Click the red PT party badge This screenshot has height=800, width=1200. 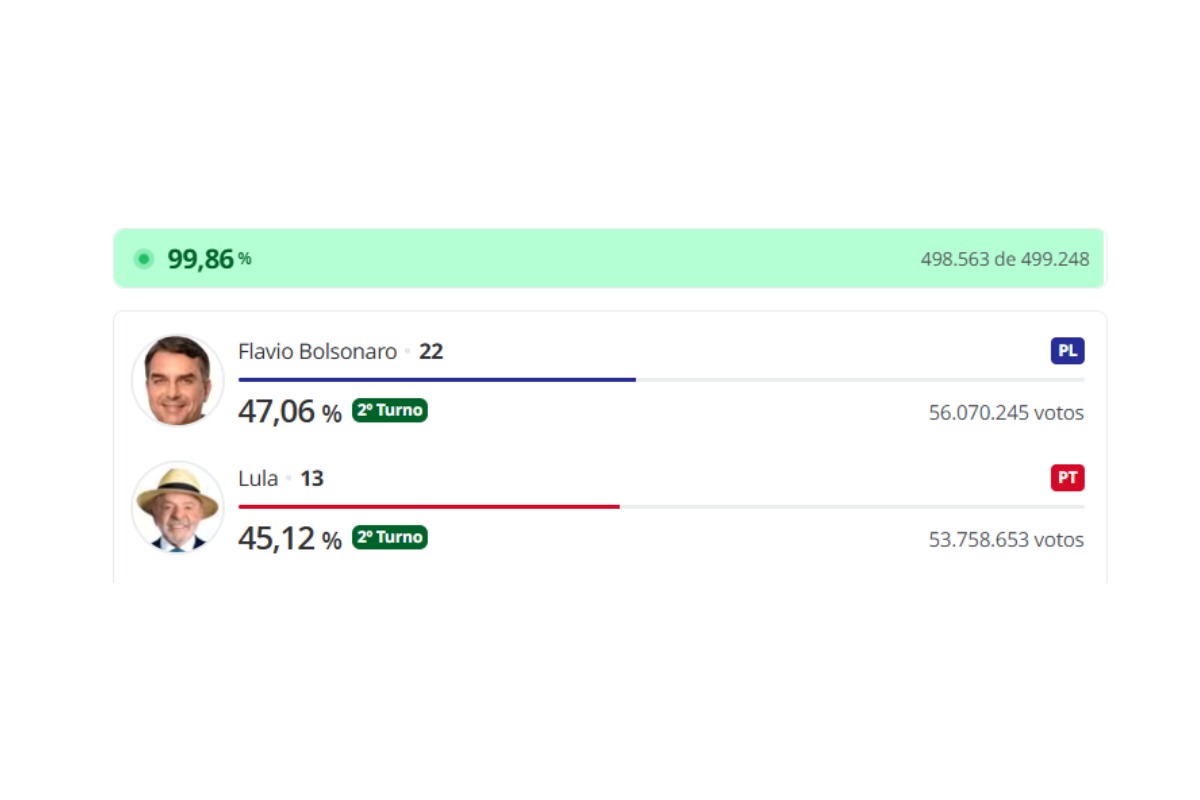coord(1067,478)
